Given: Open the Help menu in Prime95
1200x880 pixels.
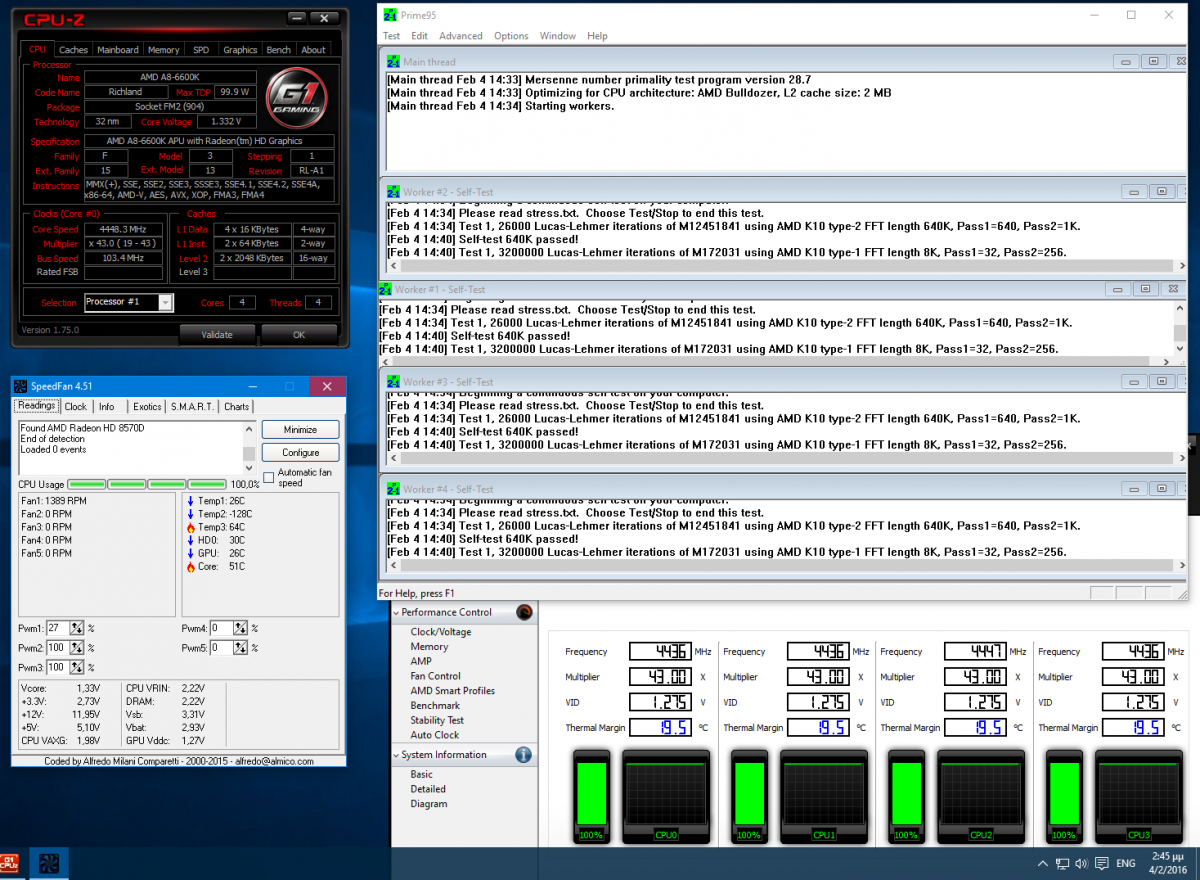Looking at the screenshot, I should 597,36.
